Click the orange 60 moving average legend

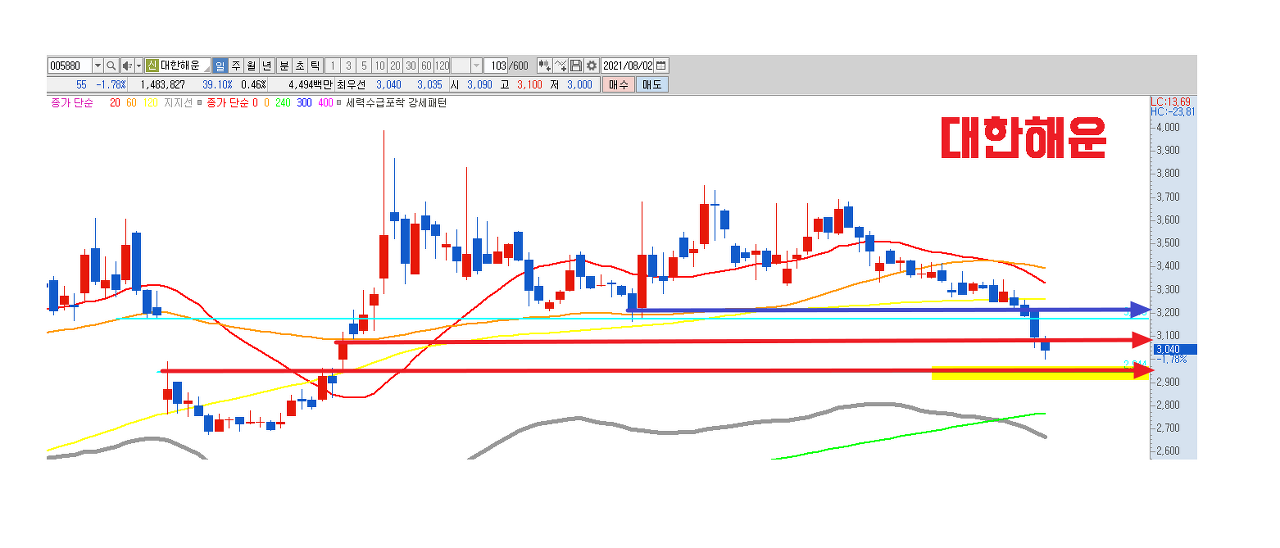(131, 103)
